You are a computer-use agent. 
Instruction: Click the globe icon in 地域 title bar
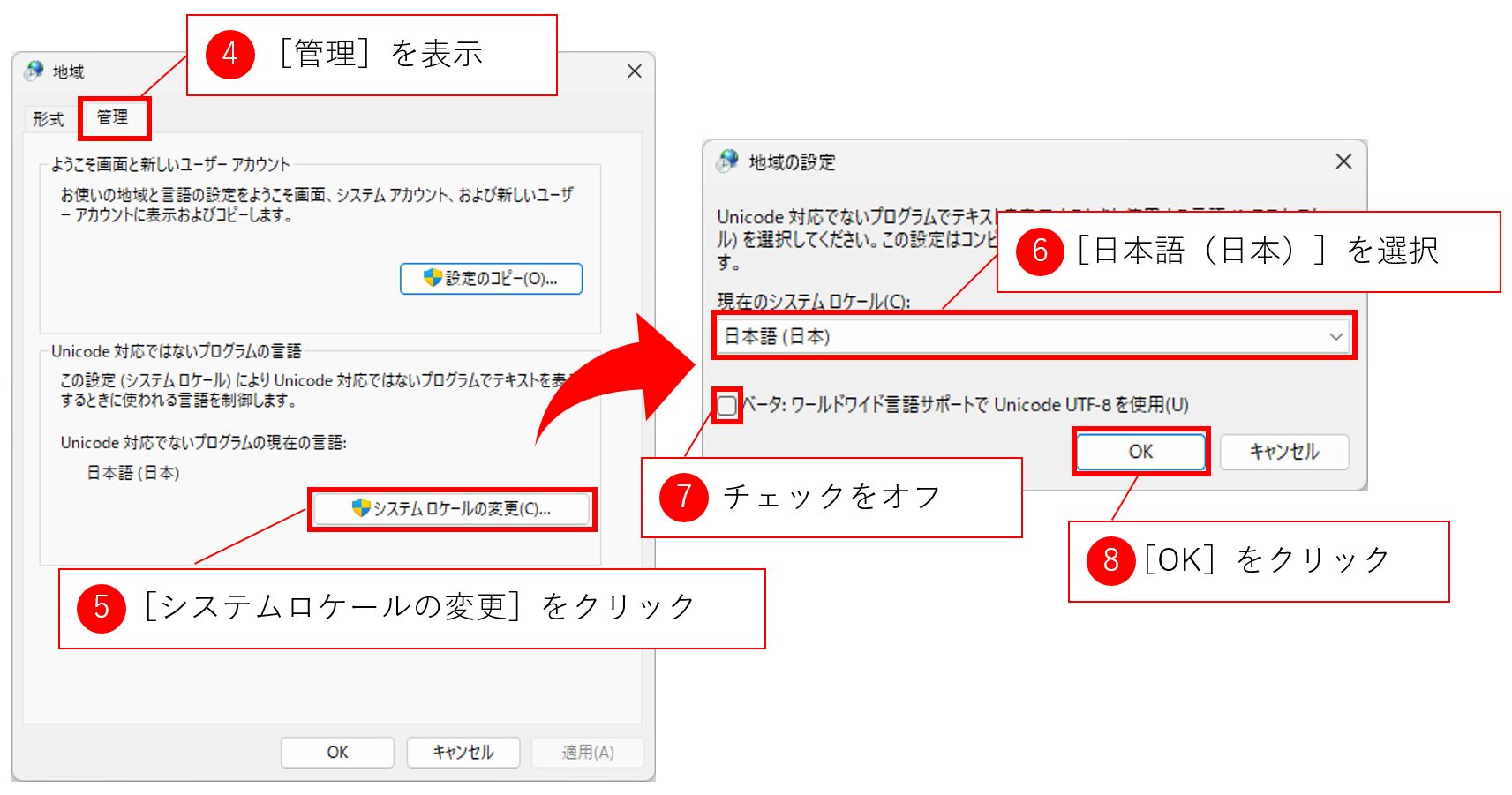pos(34,71)
